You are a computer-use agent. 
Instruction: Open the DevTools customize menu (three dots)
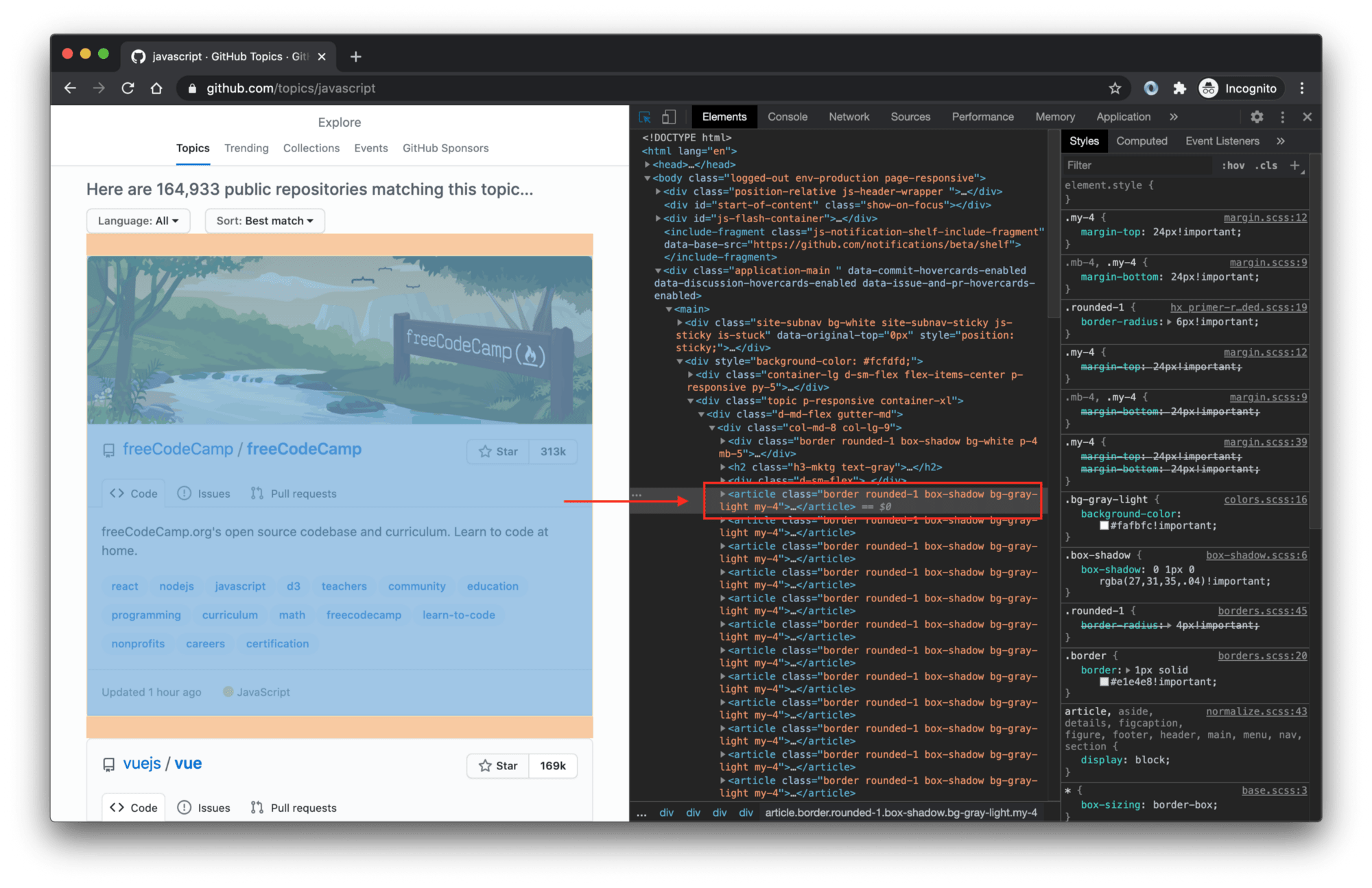coord(1283,117)
